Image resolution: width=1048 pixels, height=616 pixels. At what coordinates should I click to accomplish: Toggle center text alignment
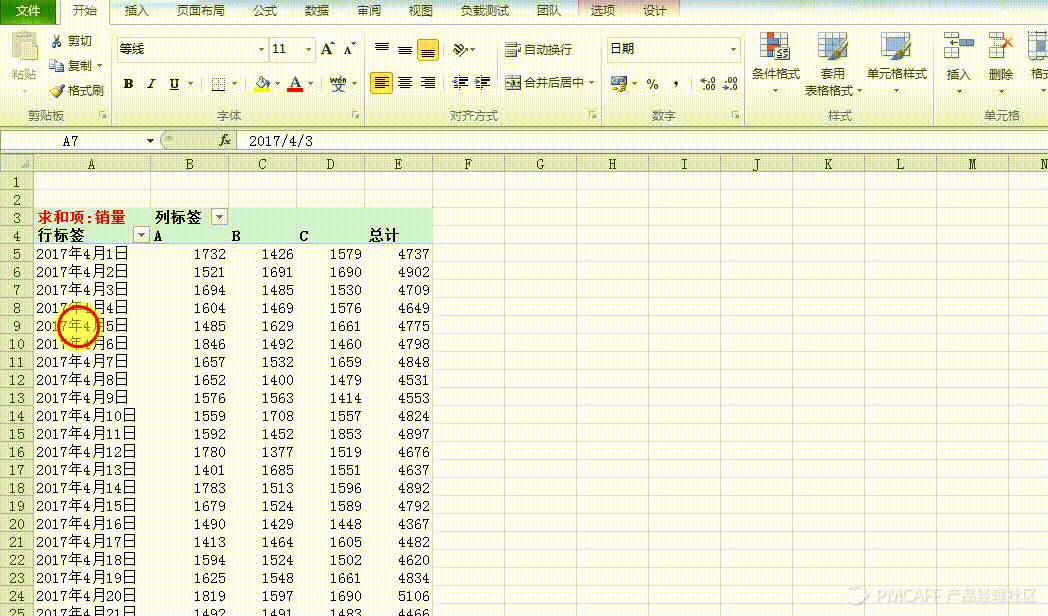[x=405, y=83]
